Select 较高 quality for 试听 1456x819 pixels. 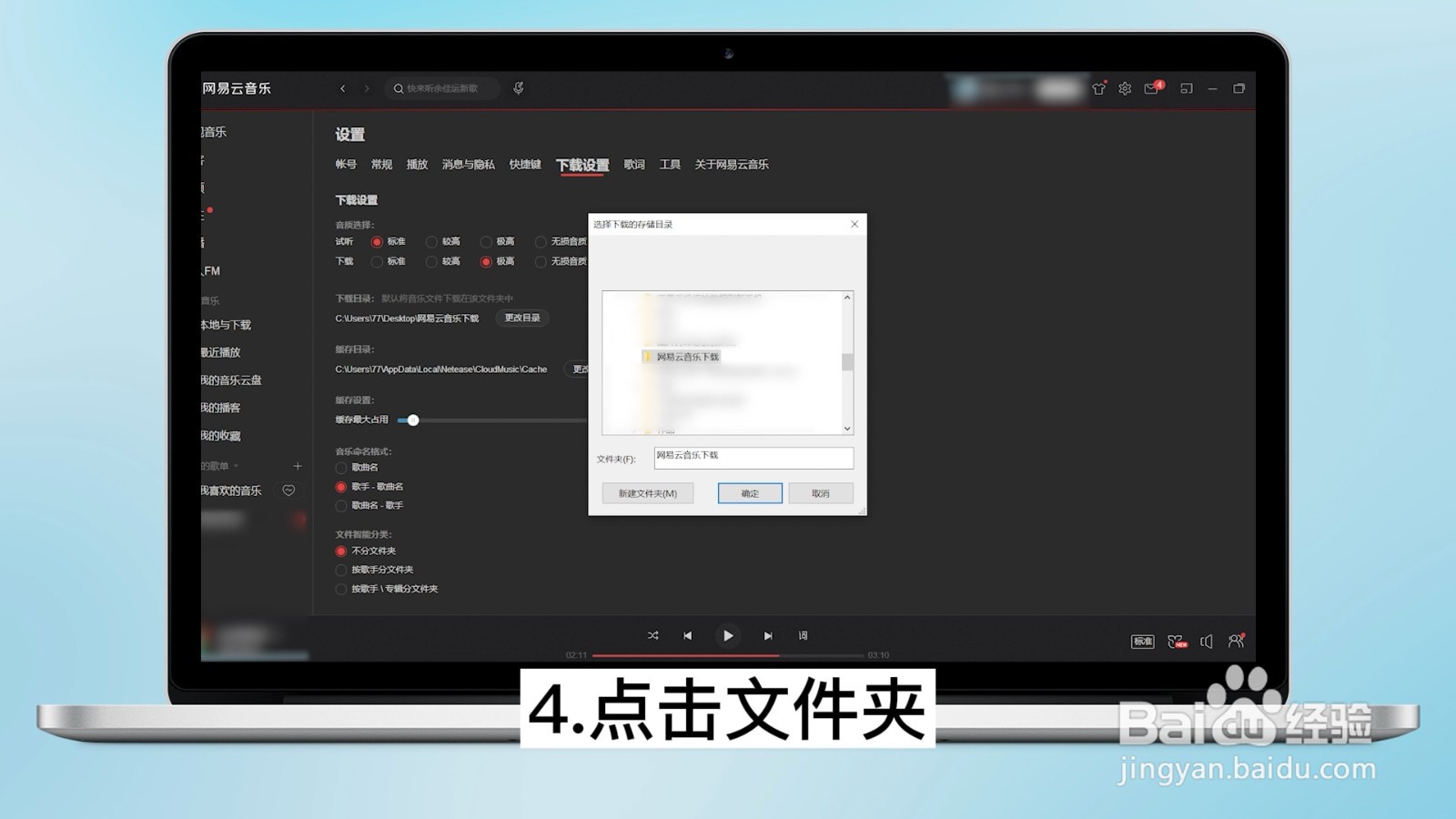(x=431, y=242)
